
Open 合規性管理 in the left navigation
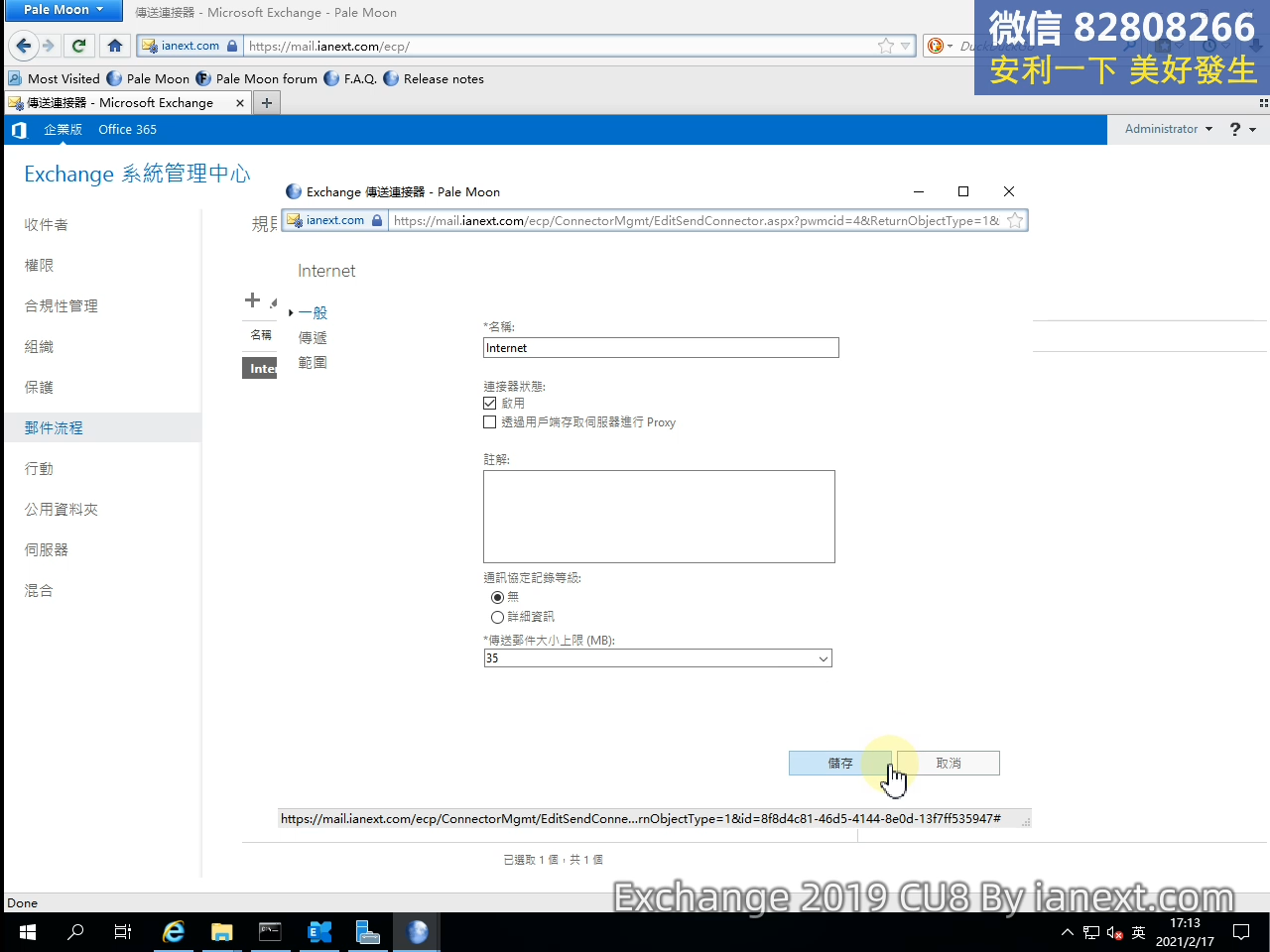coord(62,306)
